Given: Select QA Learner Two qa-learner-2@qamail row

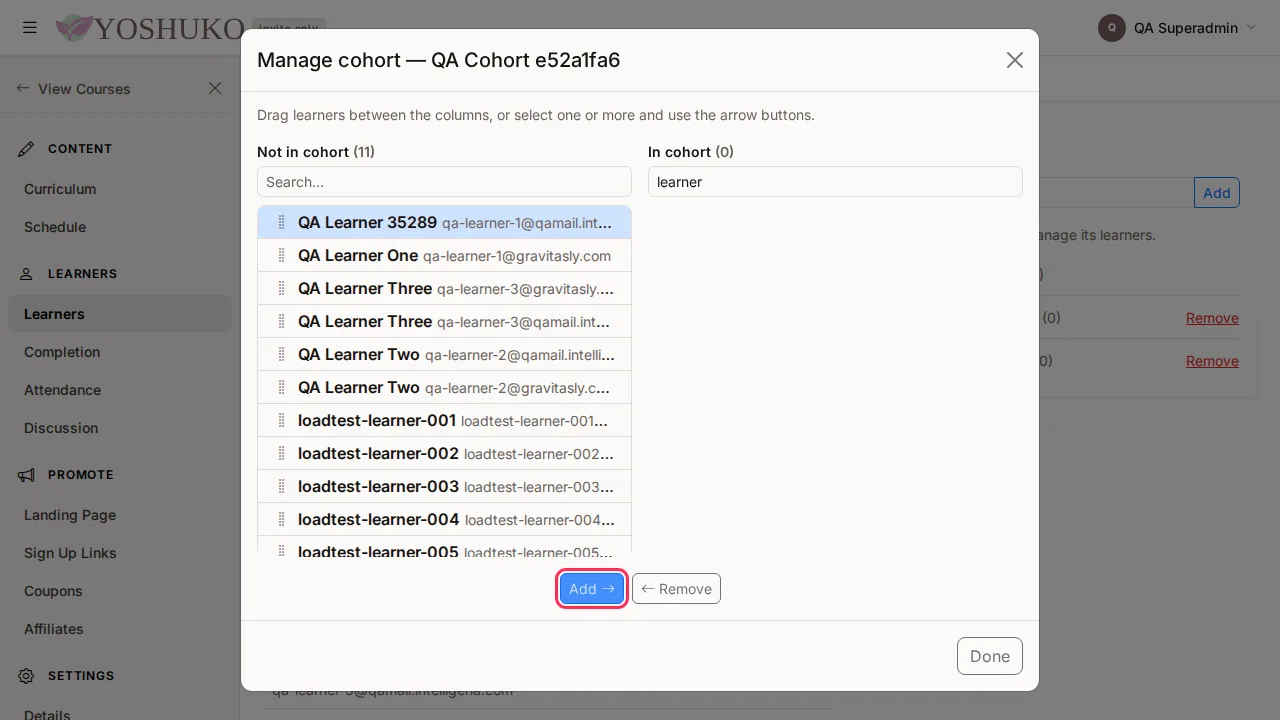Looking at the screenshot, I should [x=444, y=354].
